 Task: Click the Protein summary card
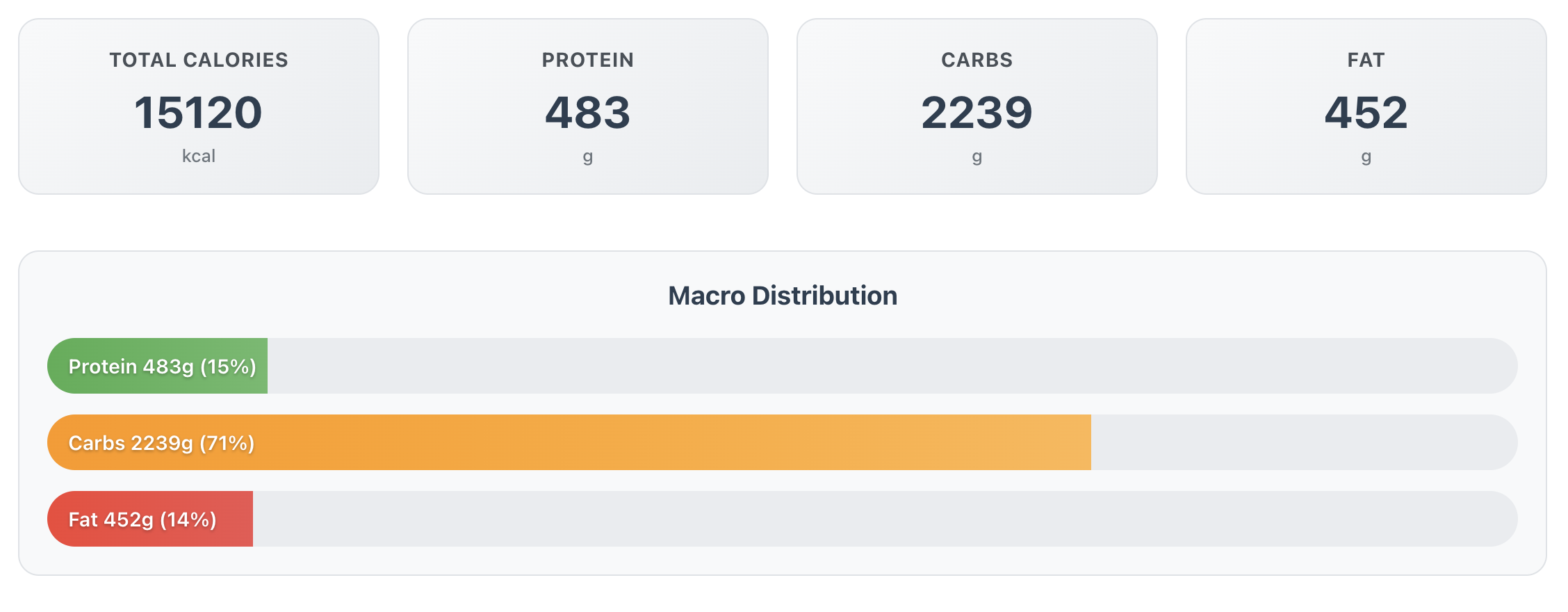[x=588, y=106]
